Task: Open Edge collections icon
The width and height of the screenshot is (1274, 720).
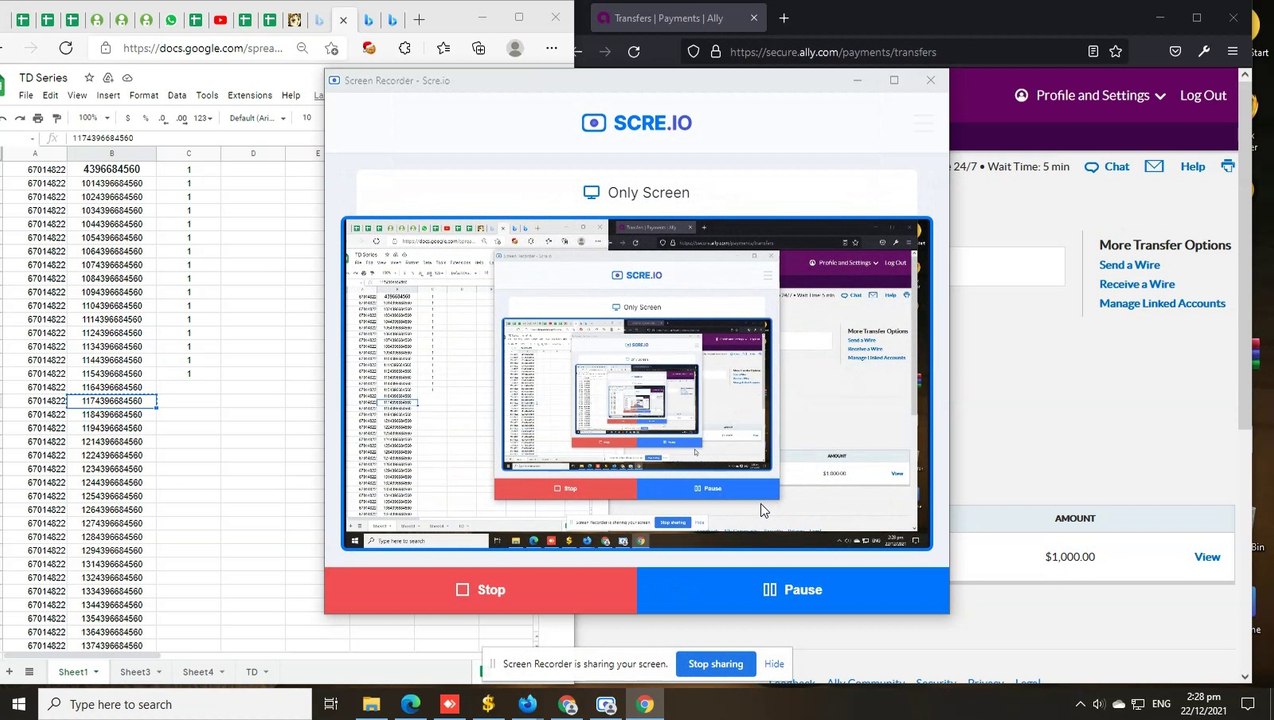Action: (479, 48)
